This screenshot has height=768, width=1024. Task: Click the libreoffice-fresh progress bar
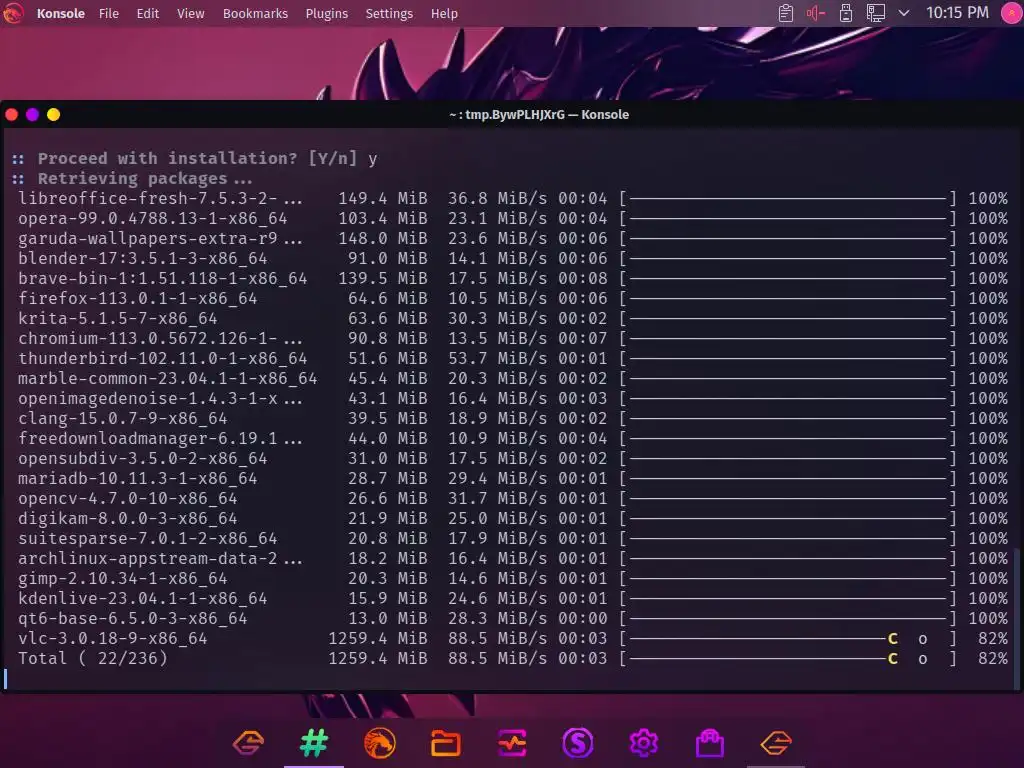tap(788, 199)
